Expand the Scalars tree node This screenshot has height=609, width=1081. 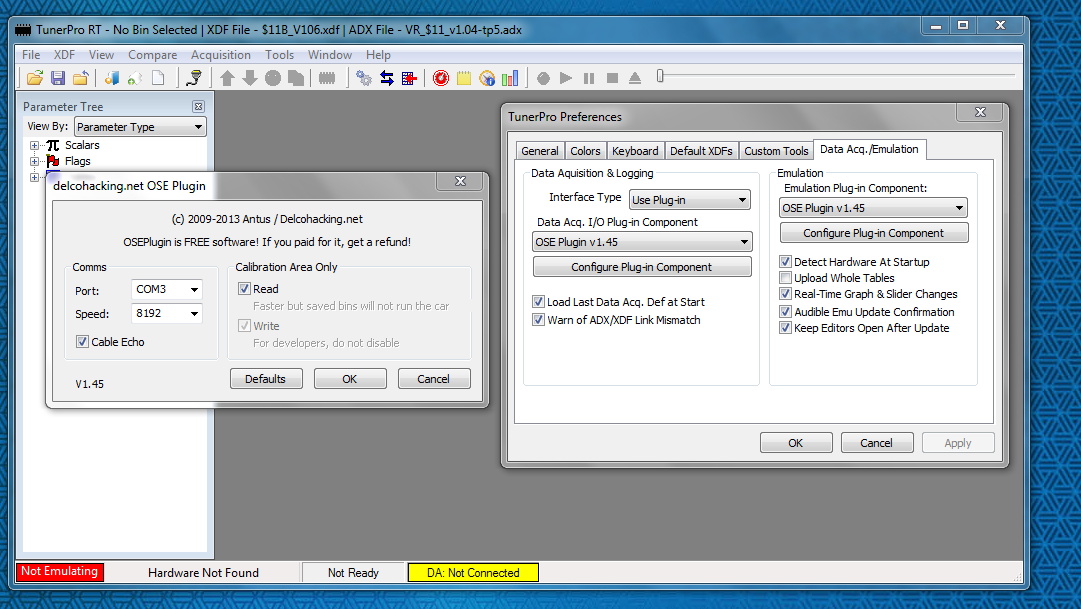click(x=34, y=146)
